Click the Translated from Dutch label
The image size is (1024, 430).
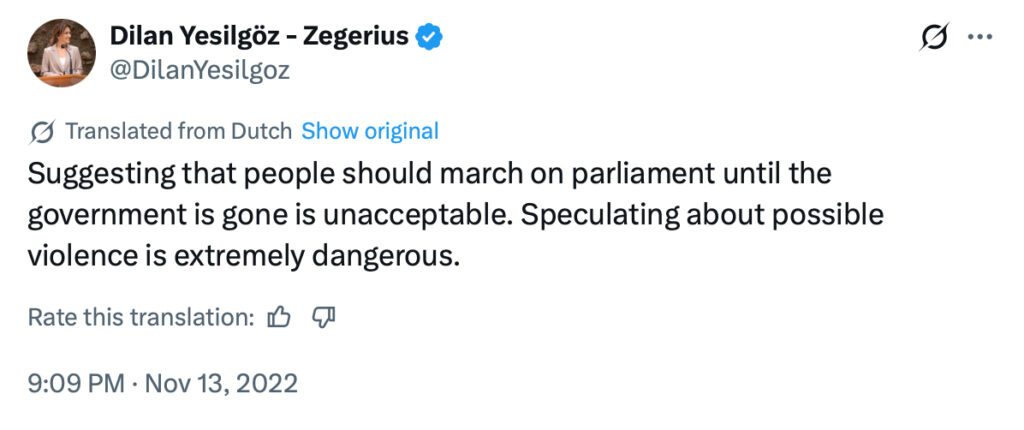178,131
